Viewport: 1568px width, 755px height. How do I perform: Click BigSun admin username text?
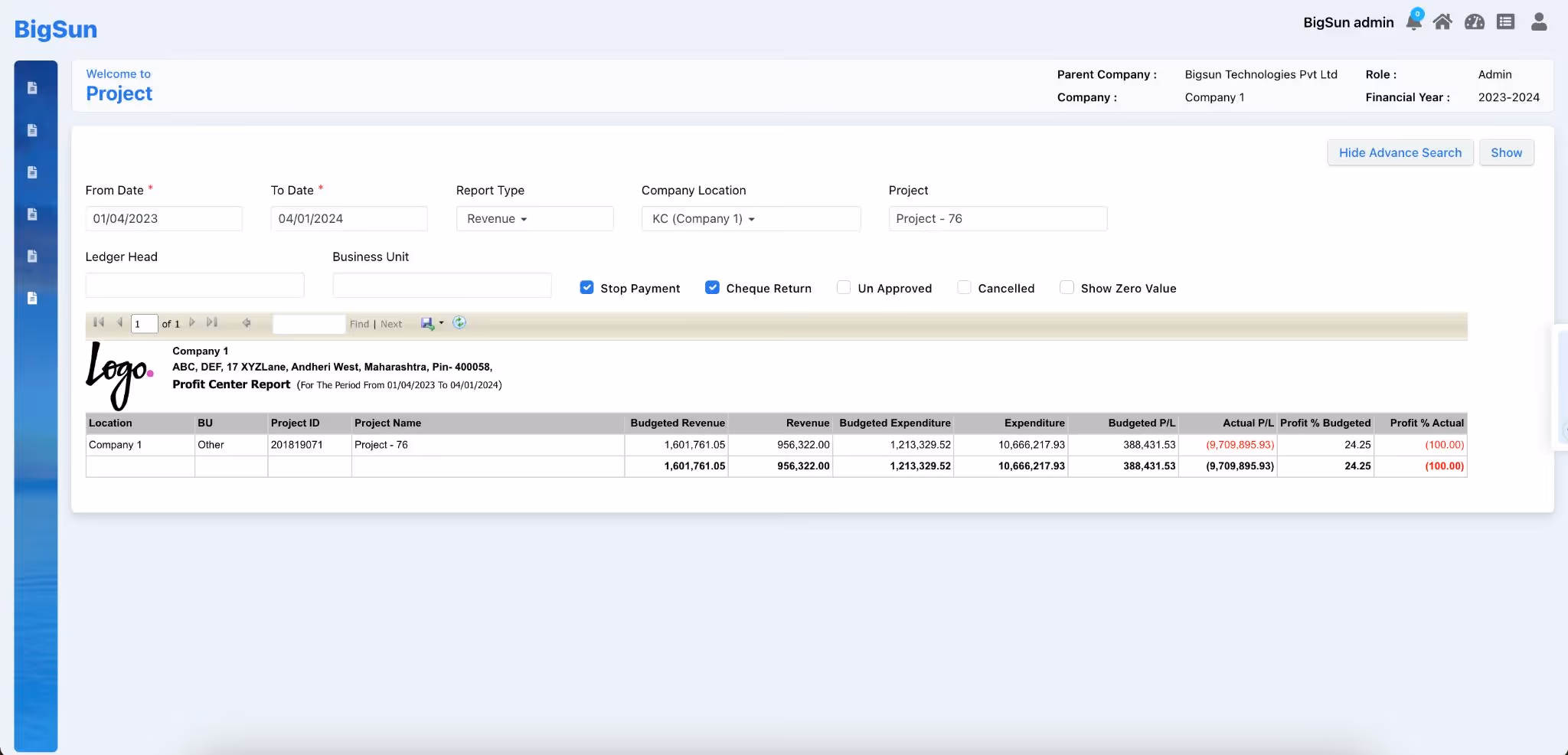[x=1348, y=22]
